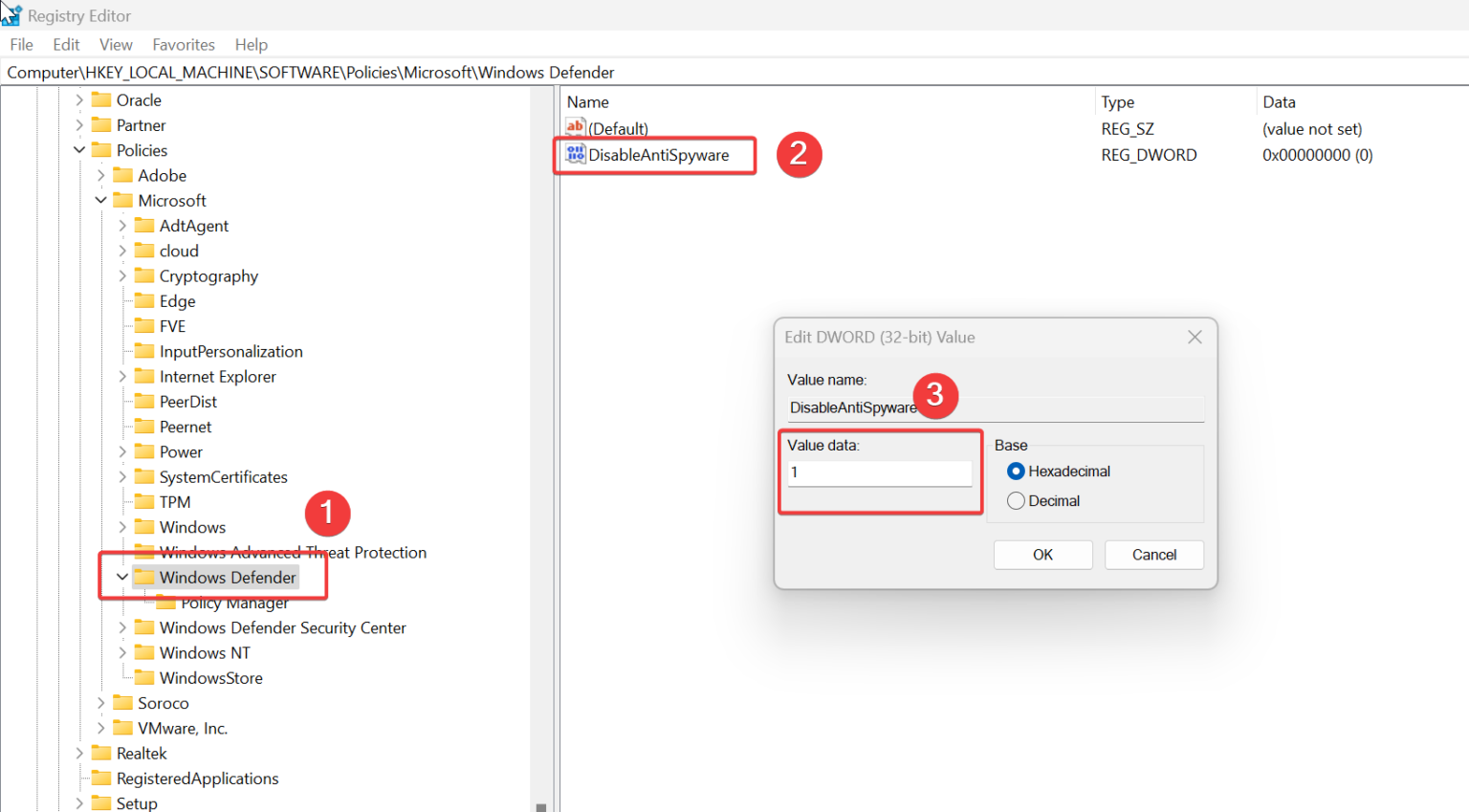Screen dimensions: 1469x812
Task: Expand the Internet Explorer key
Action: pos(122,377)
